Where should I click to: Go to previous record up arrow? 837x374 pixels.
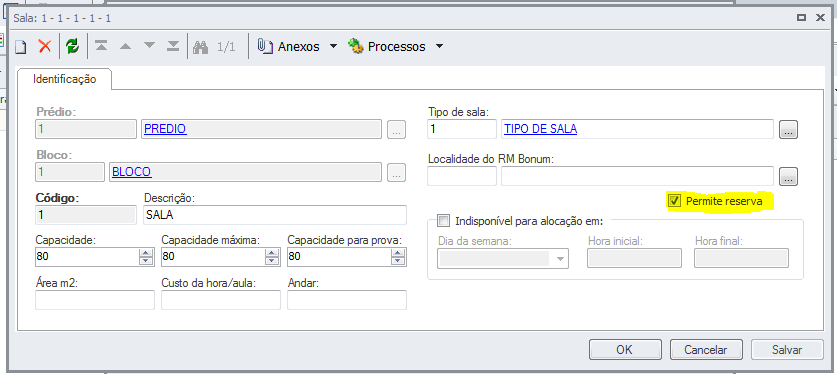[125, 46]
